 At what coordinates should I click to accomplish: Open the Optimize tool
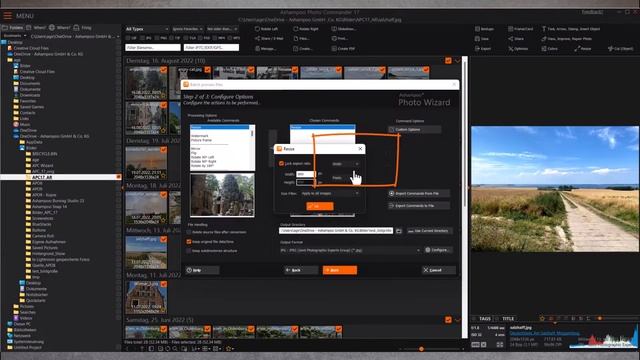coord(518,49)
